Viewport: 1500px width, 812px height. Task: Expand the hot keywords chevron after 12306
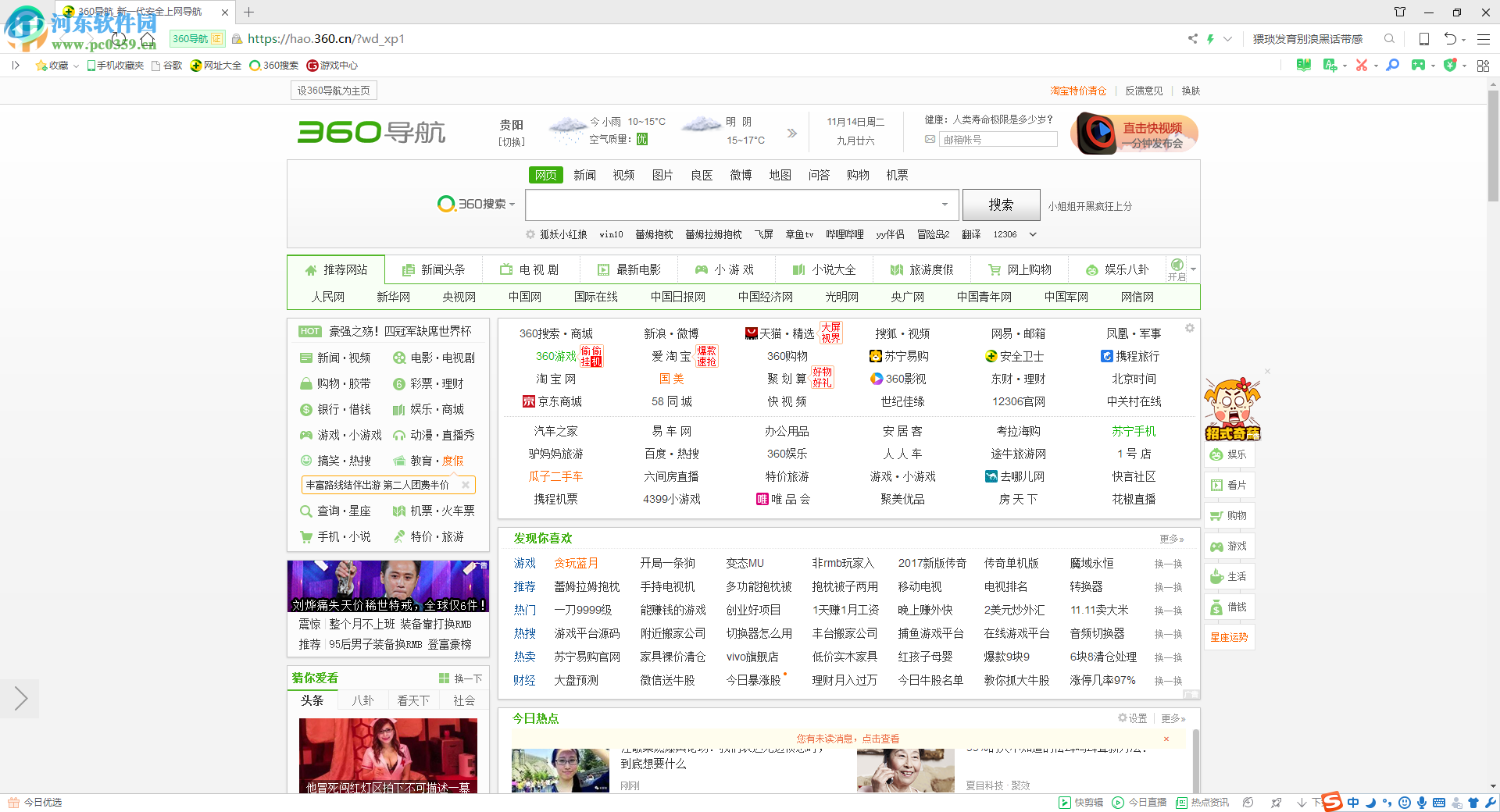pos(1033,234)
